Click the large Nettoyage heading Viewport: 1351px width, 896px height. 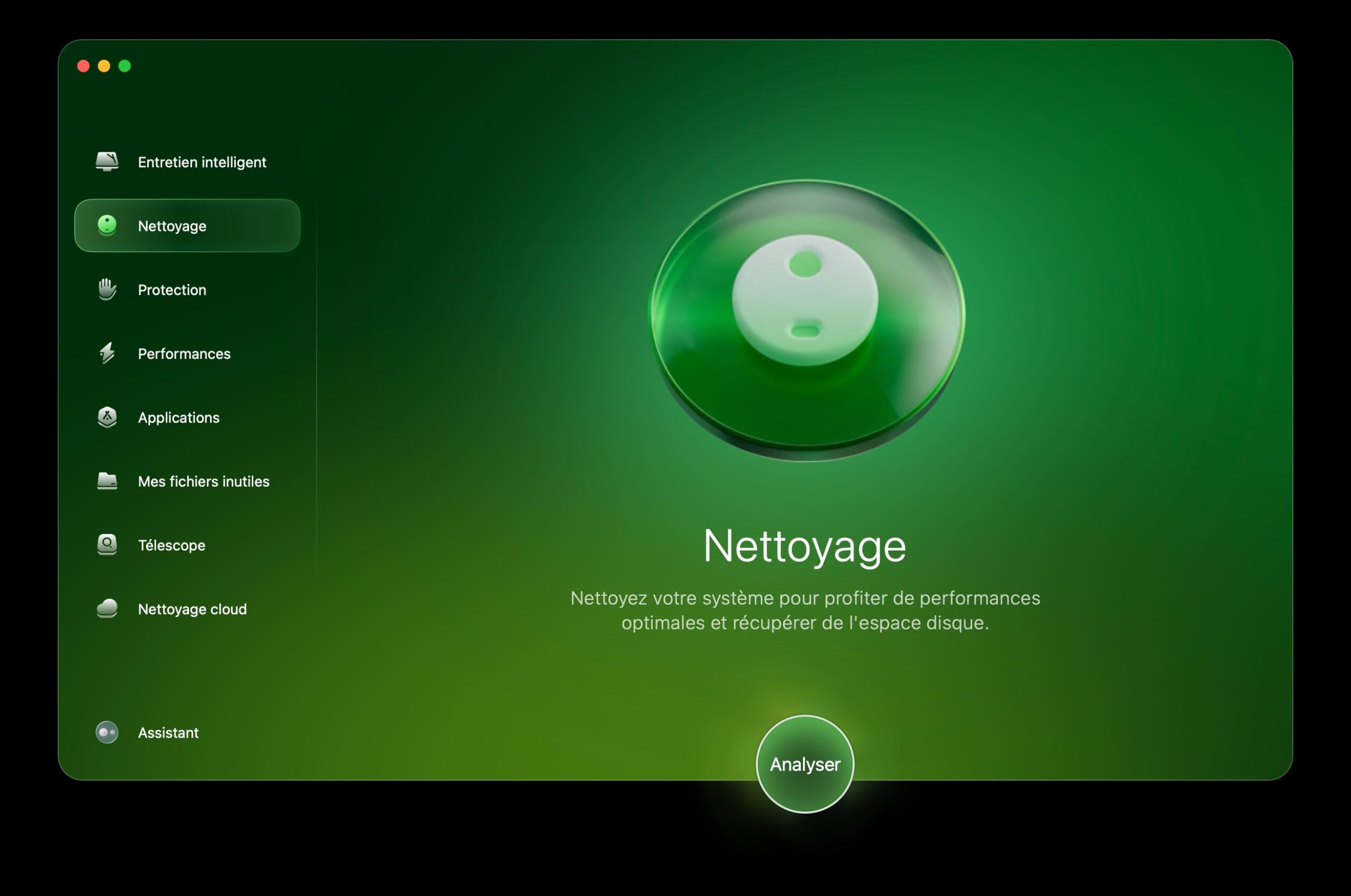click(x=805, y=546)
